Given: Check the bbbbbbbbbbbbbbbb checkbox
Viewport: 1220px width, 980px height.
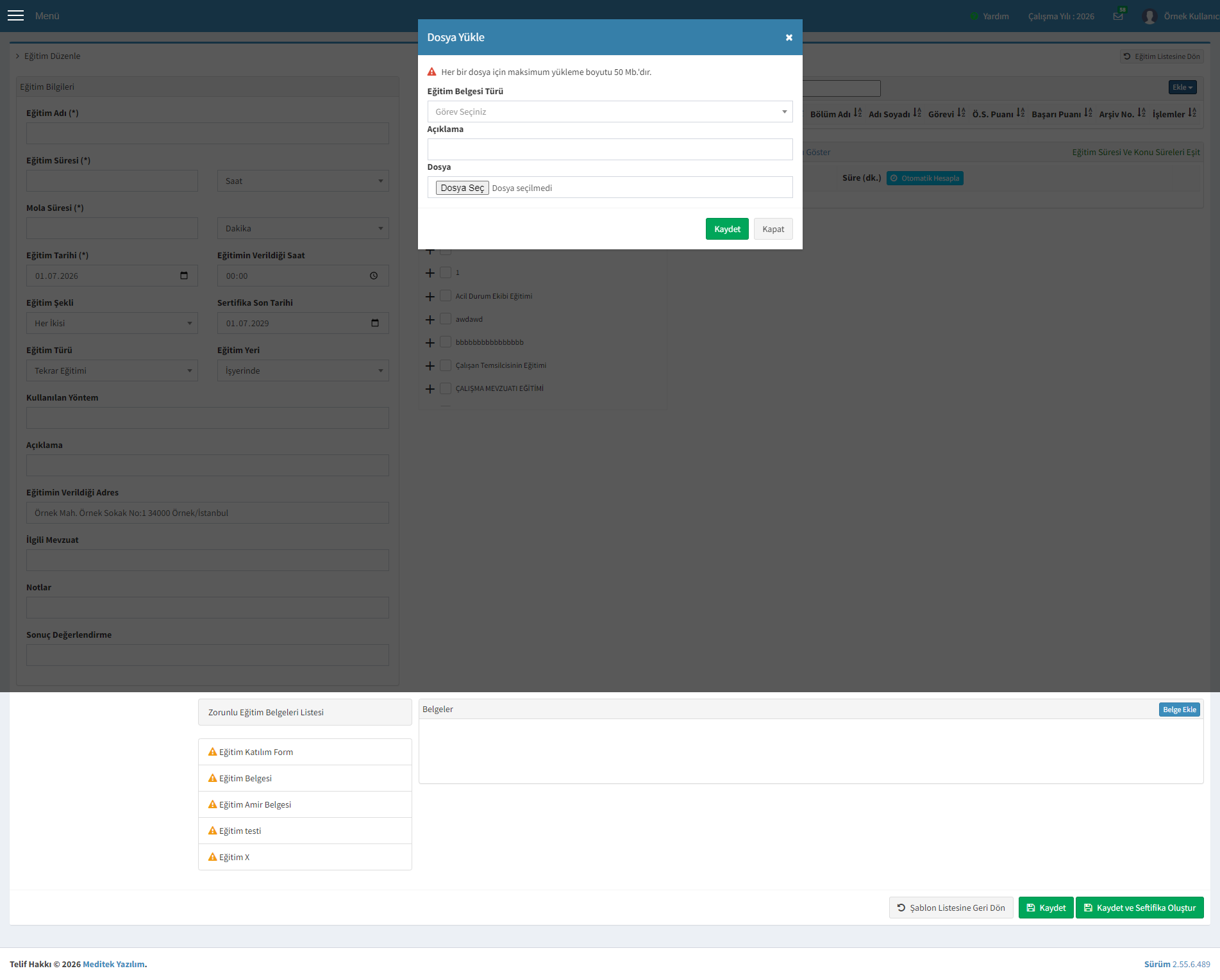Looking at the screenshot, I should coord(446,342).
